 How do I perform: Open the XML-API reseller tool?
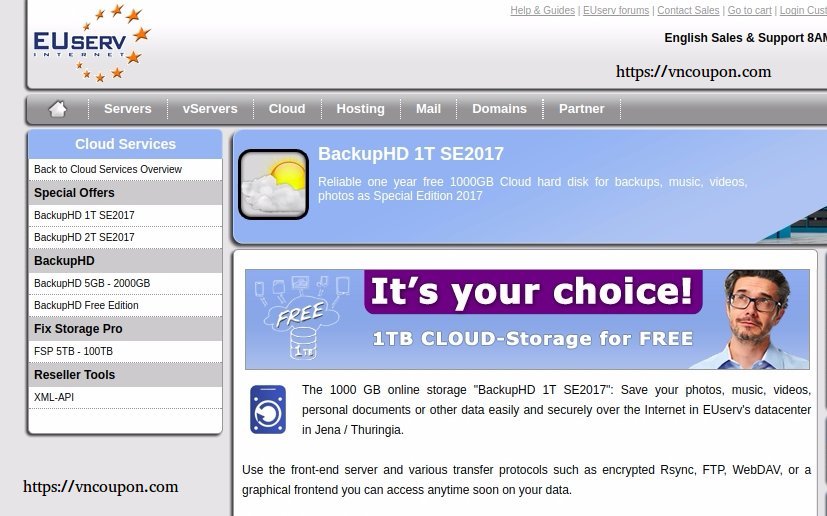(125, 397)
